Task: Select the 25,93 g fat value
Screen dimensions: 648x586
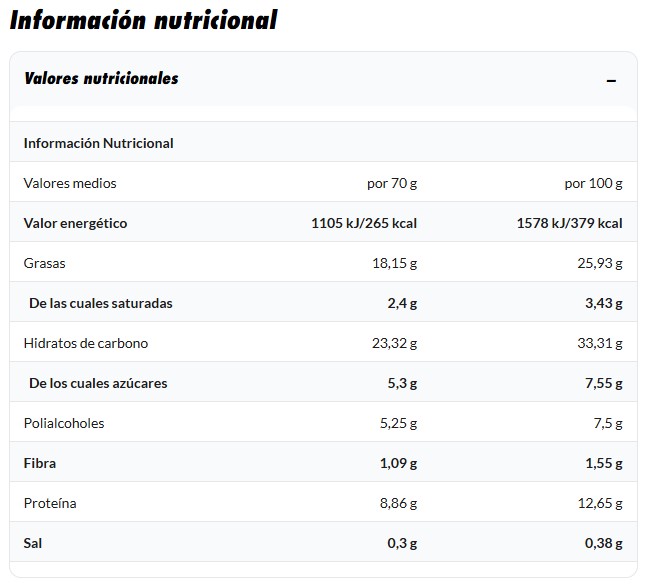Action: (x=598, y=263)
